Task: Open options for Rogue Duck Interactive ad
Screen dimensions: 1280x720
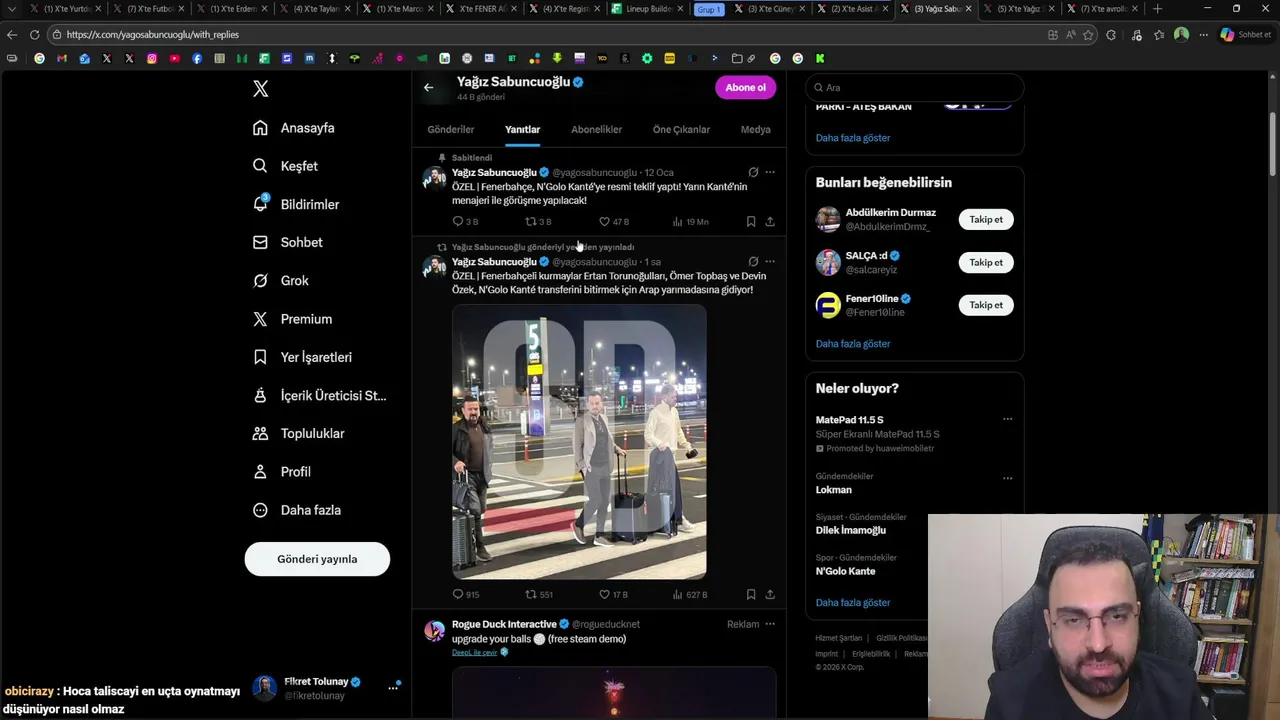Action: pos(770,624)
